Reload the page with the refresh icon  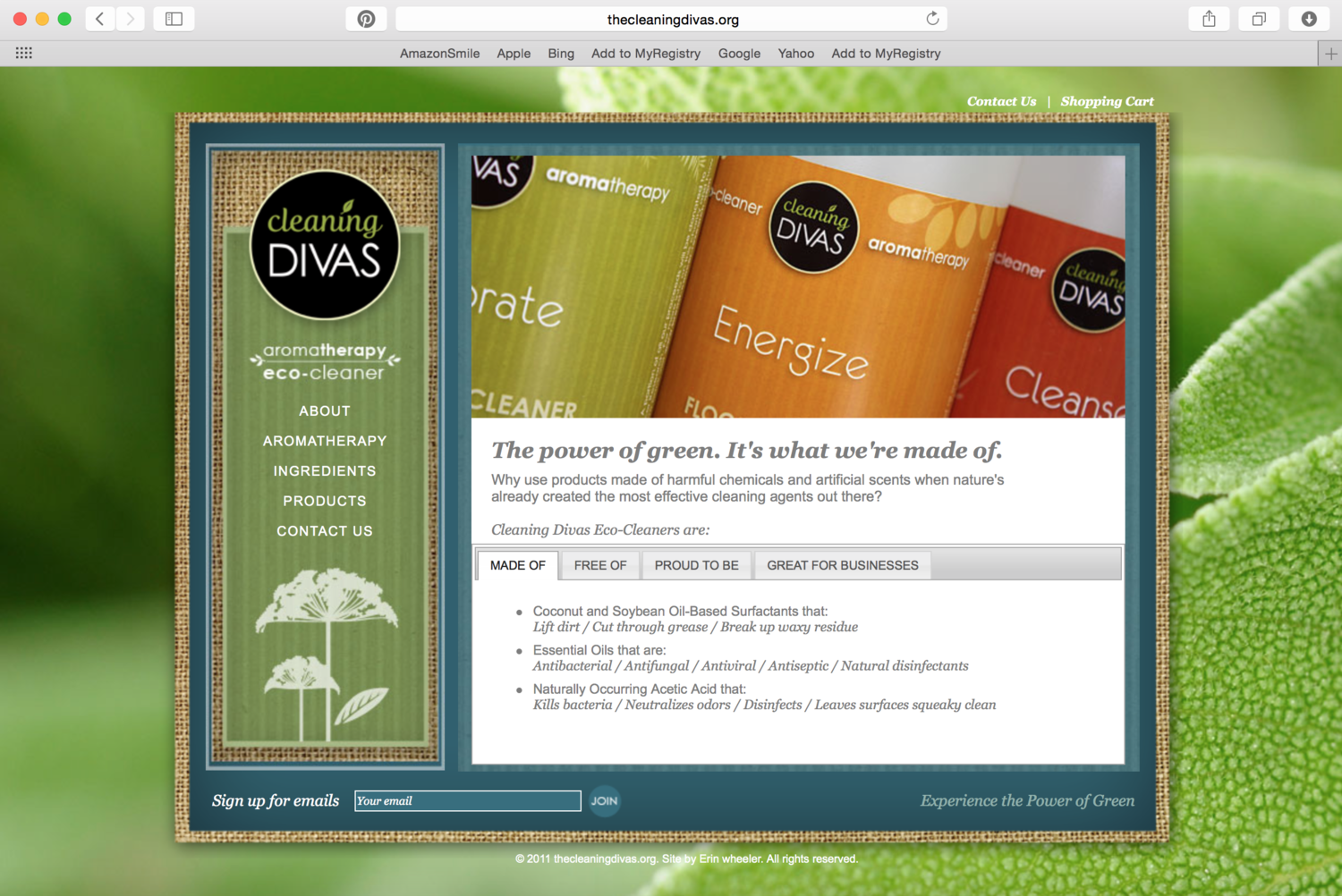point(932,19)
